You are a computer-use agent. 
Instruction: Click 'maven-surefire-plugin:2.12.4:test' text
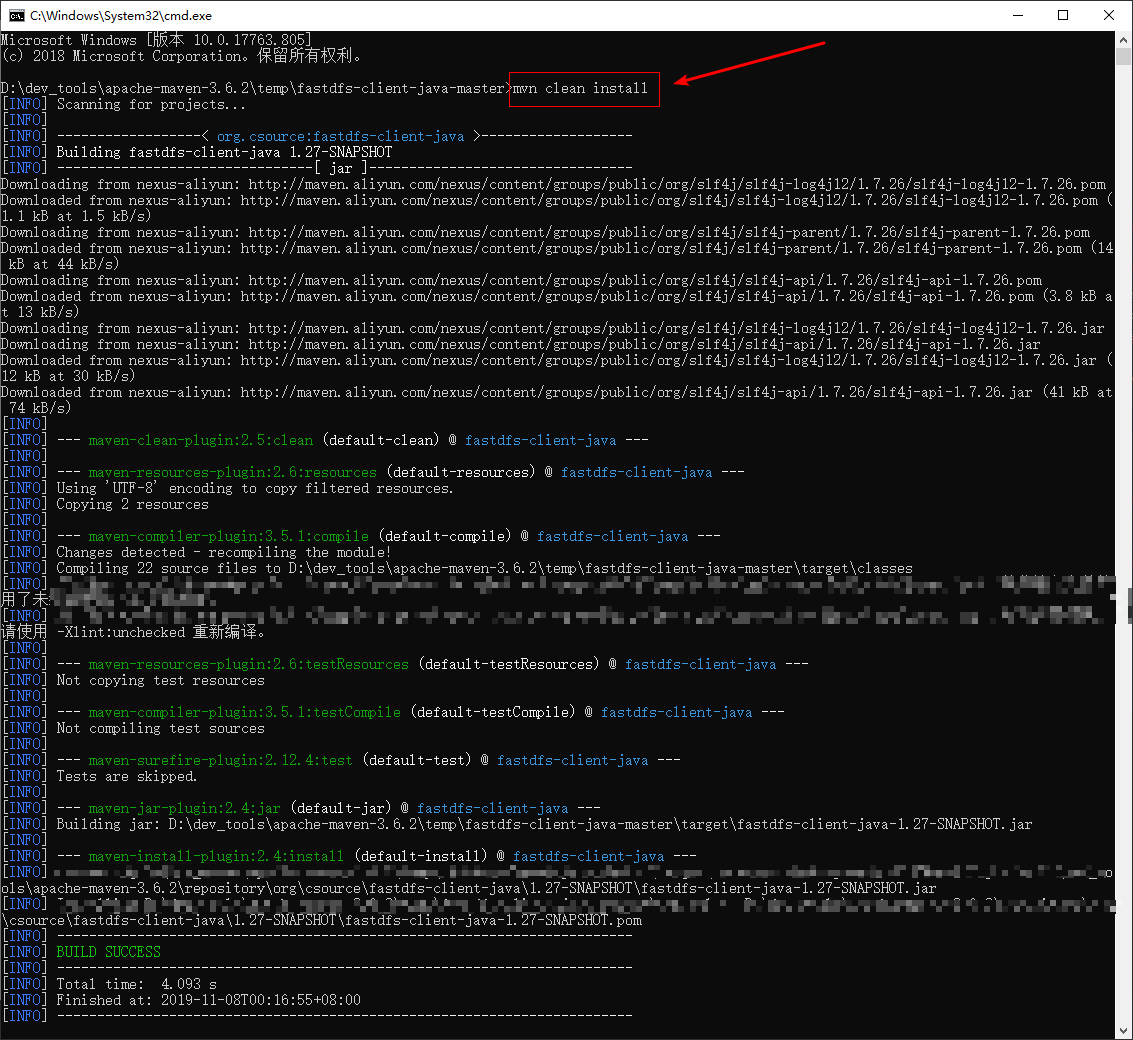tap(220, 760)
